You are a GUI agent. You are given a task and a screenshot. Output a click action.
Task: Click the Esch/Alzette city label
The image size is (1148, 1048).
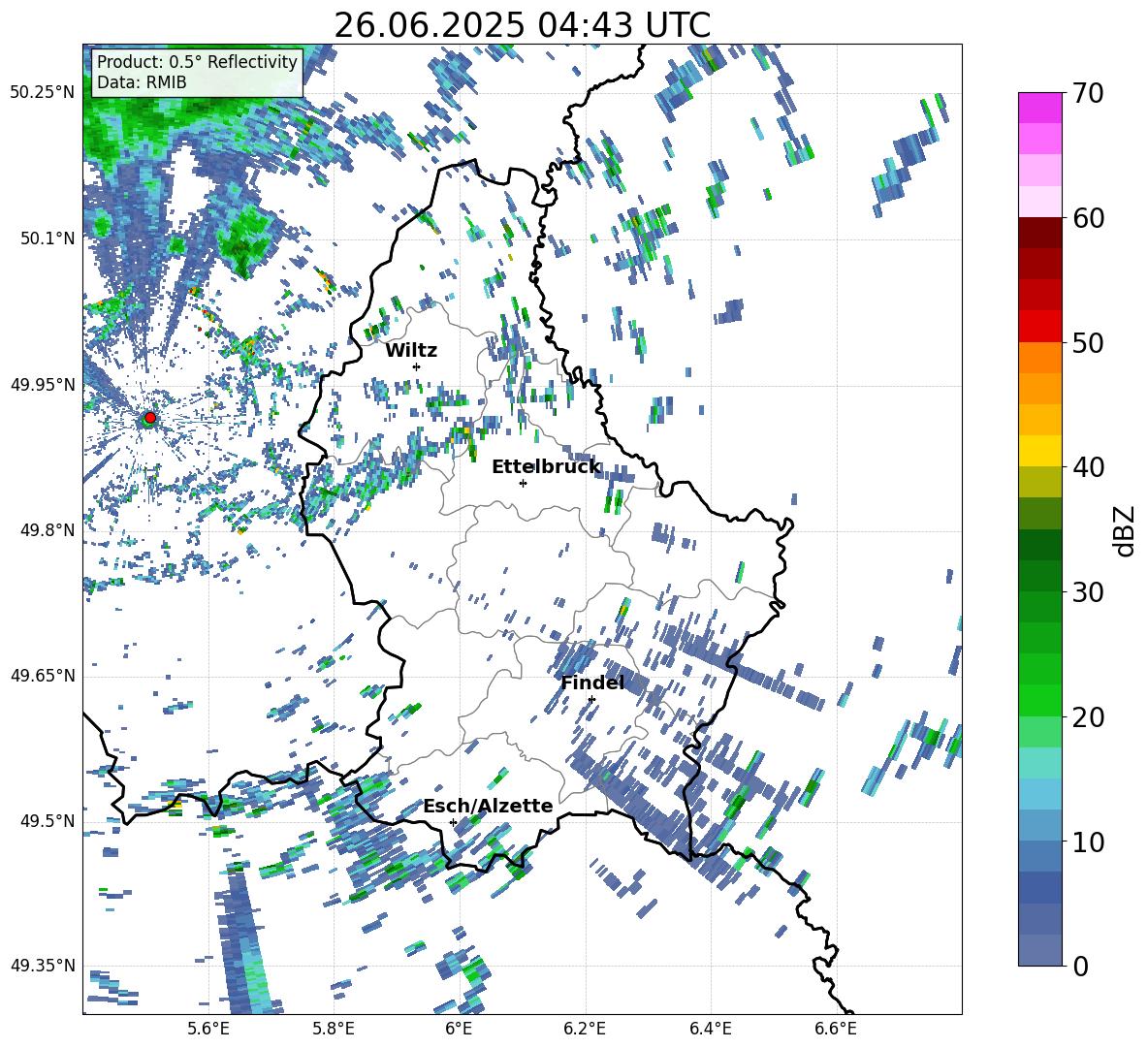(488, 807)
